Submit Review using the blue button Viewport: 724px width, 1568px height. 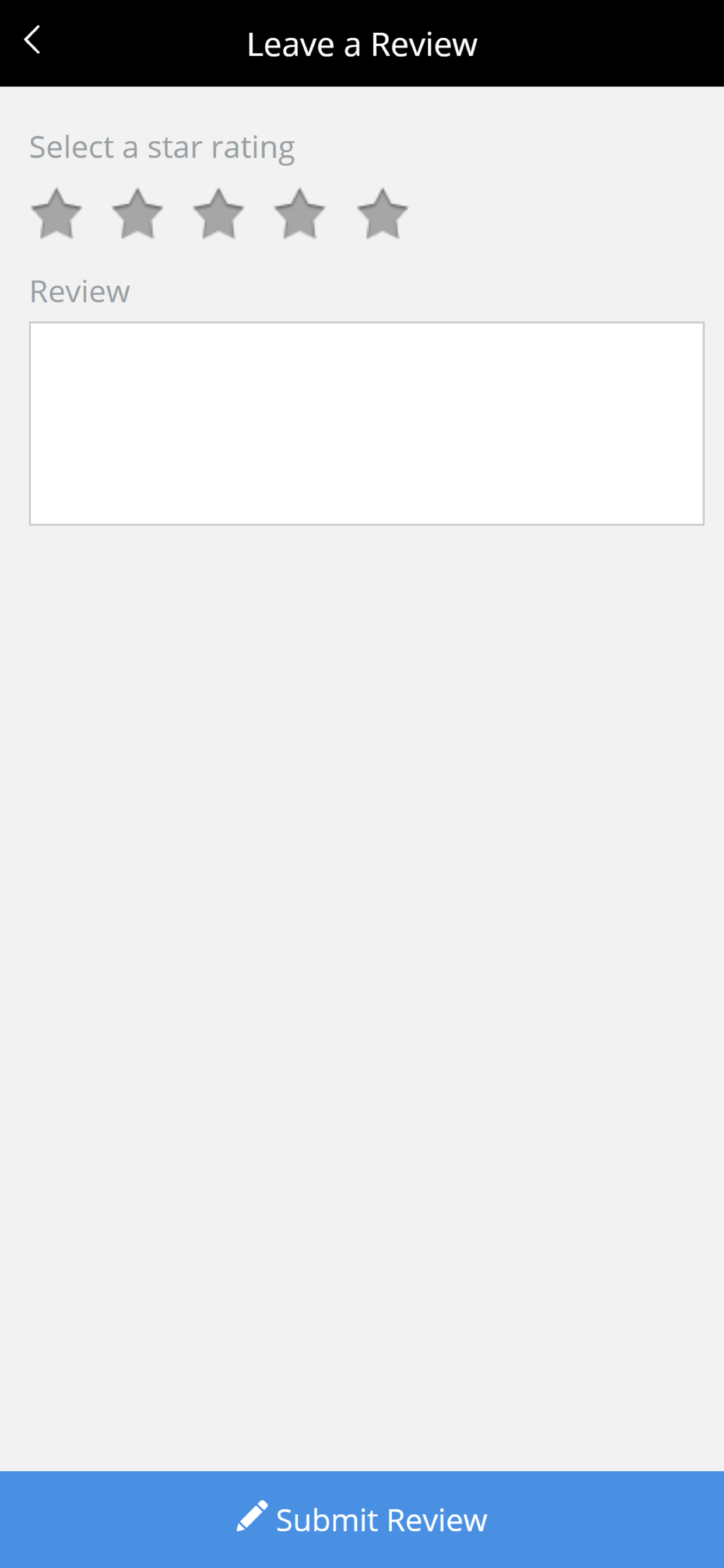click(362, 1520)
